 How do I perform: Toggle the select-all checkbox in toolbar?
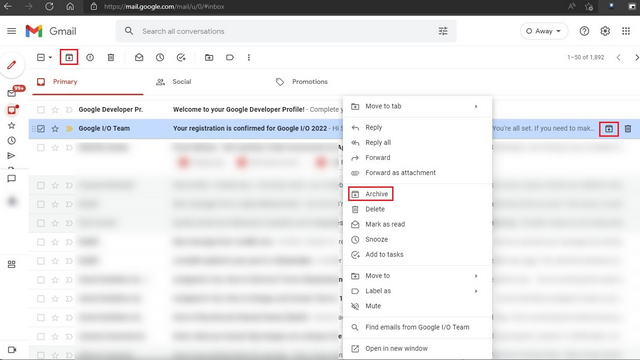(x=41, y=58)
